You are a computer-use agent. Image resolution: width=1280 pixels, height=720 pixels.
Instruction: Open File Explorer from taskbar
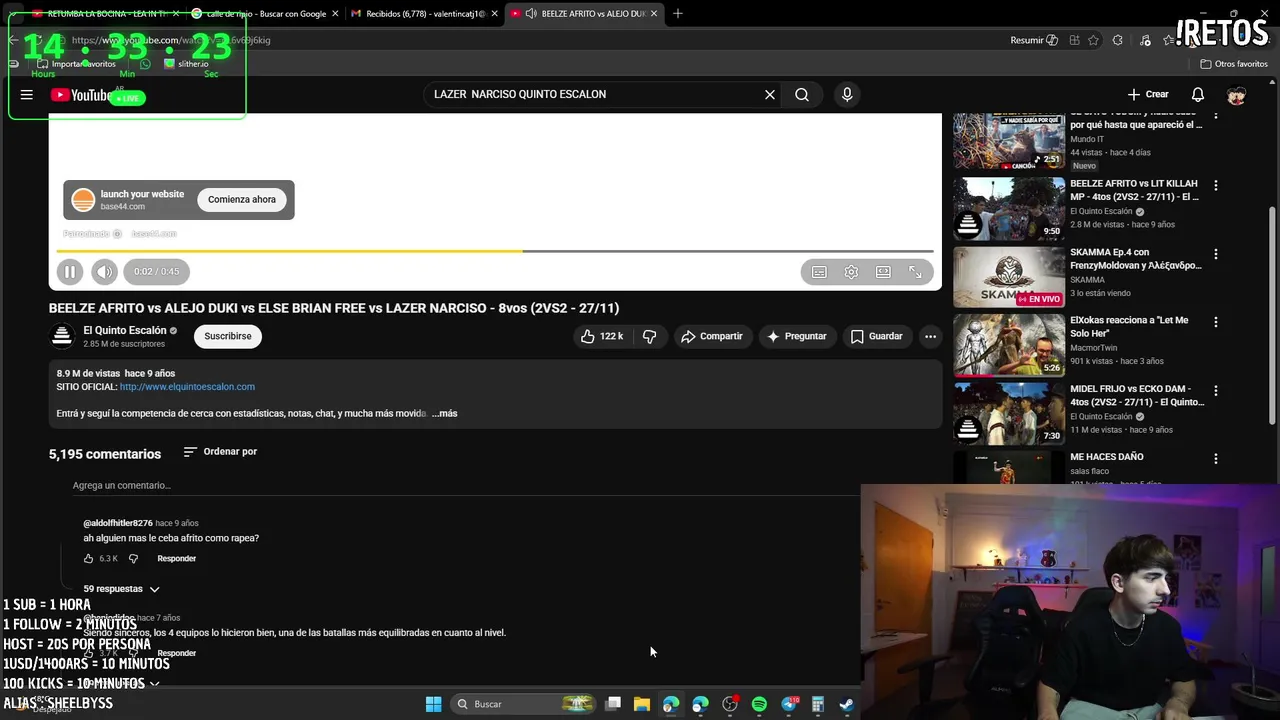(642, 704)
